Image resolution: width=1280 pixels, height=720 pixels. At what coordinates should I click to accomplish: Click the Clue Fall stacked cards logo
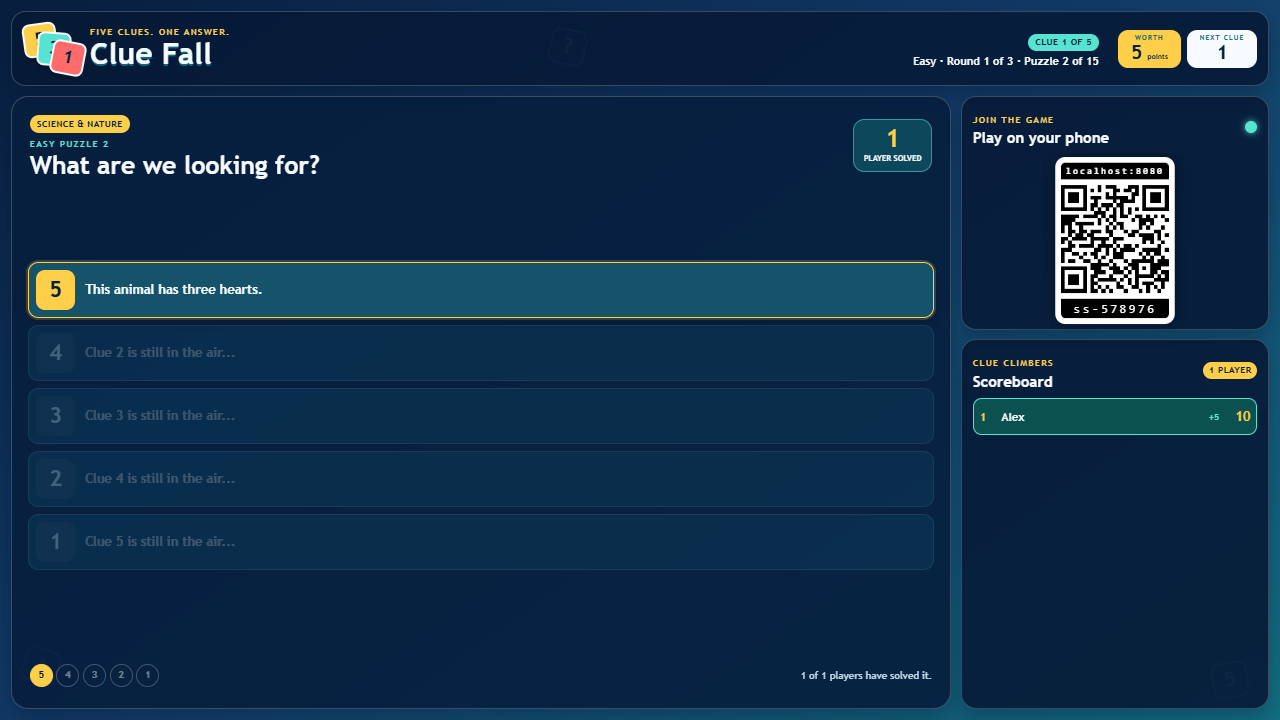(x=53, y=49)
